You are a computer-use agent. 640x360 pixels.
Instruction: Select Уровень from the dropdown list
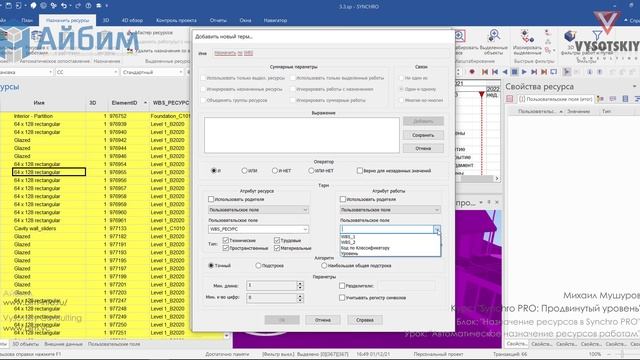pyautogui.click(x=390, y=253)
